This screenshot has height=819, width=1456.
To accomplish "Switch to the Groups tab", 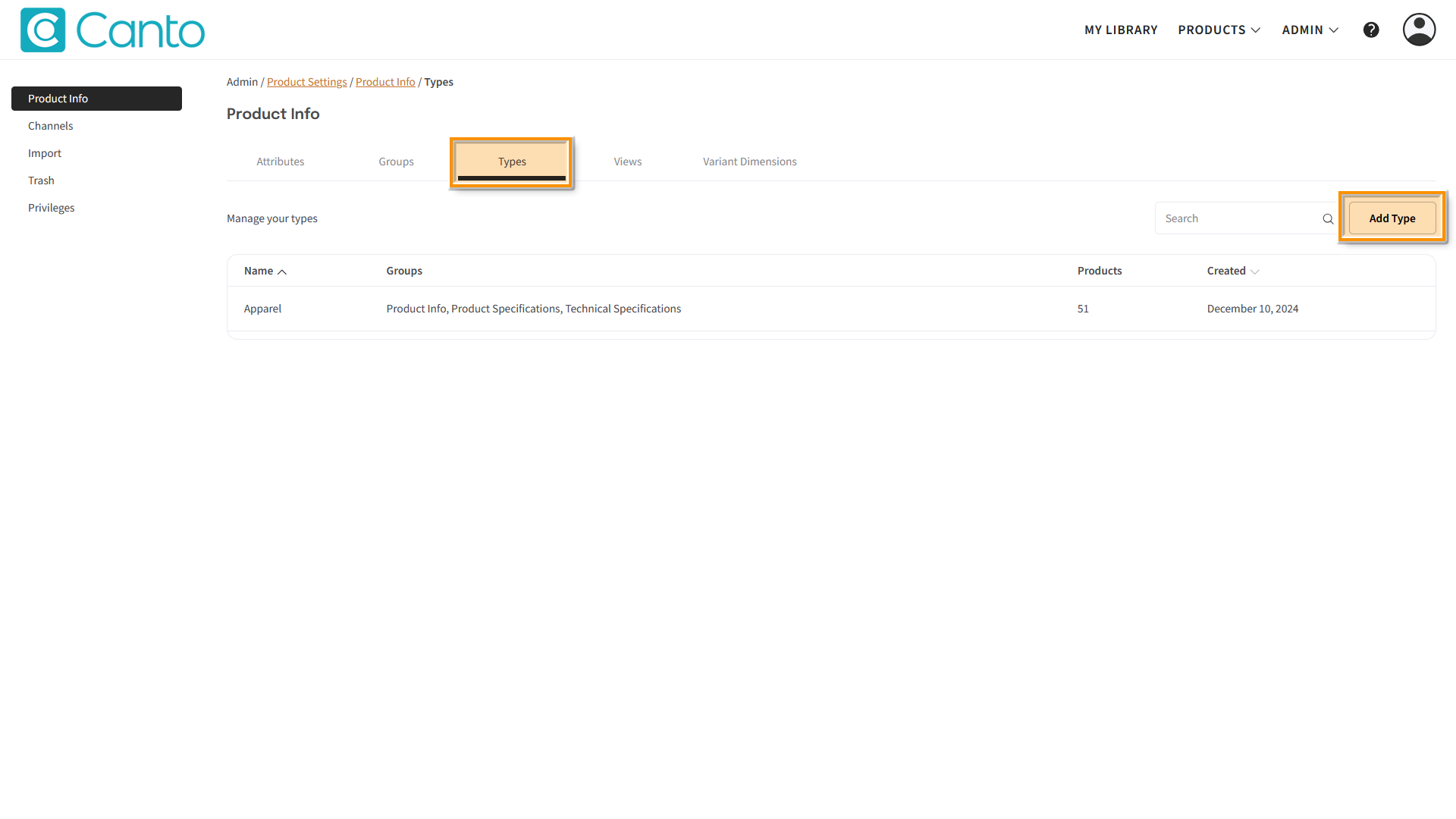I will pos(396,162).
